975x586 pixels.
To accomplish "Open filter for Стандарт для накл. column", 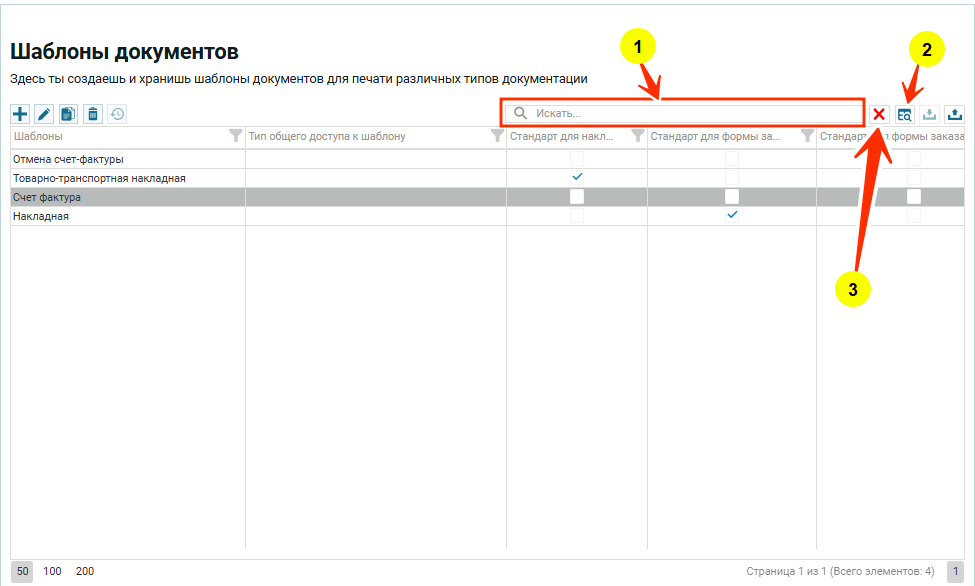I will pyautogui.click(x=637, y=136).
